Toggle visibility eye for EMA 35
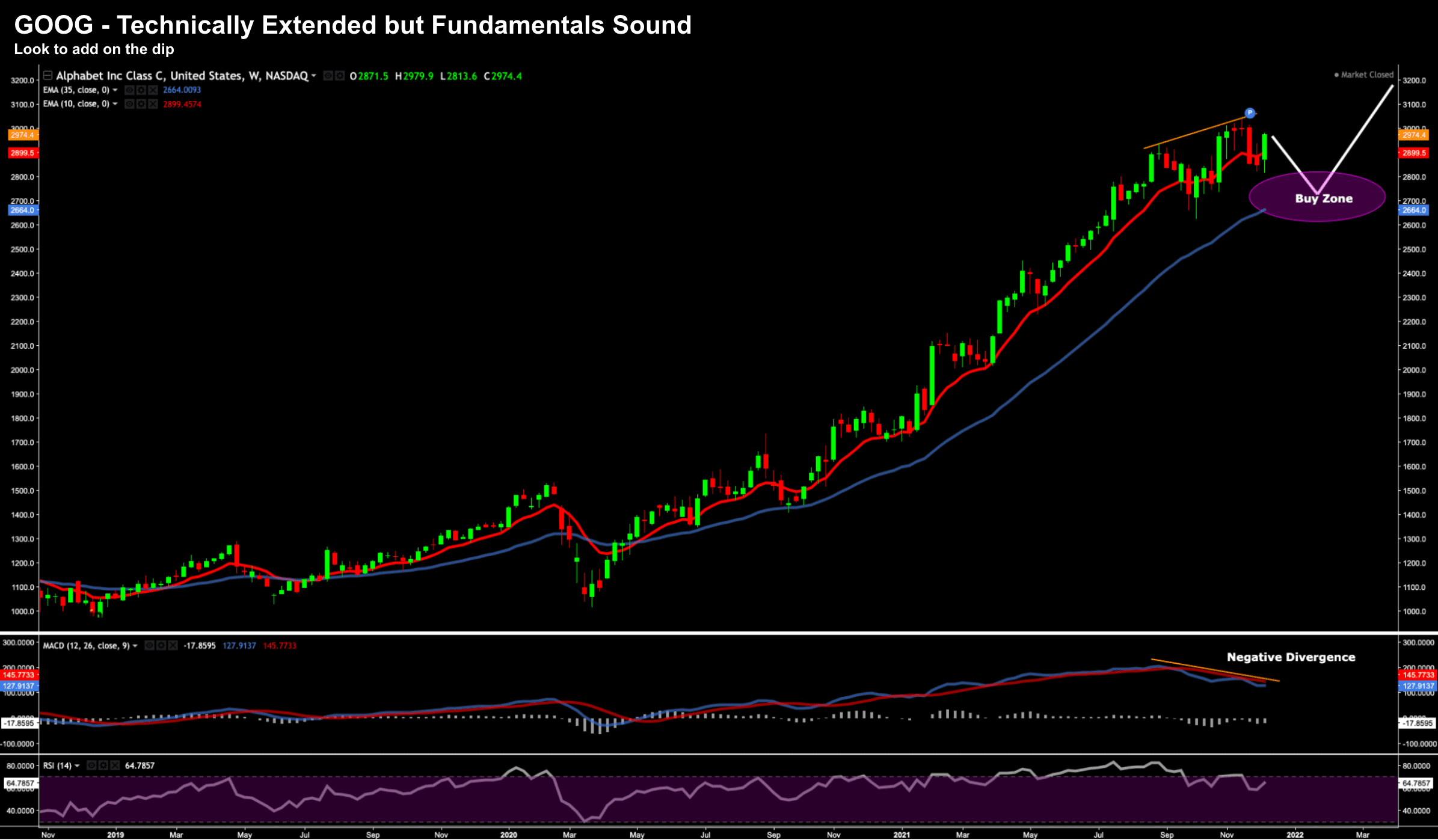 click(129, 90)
